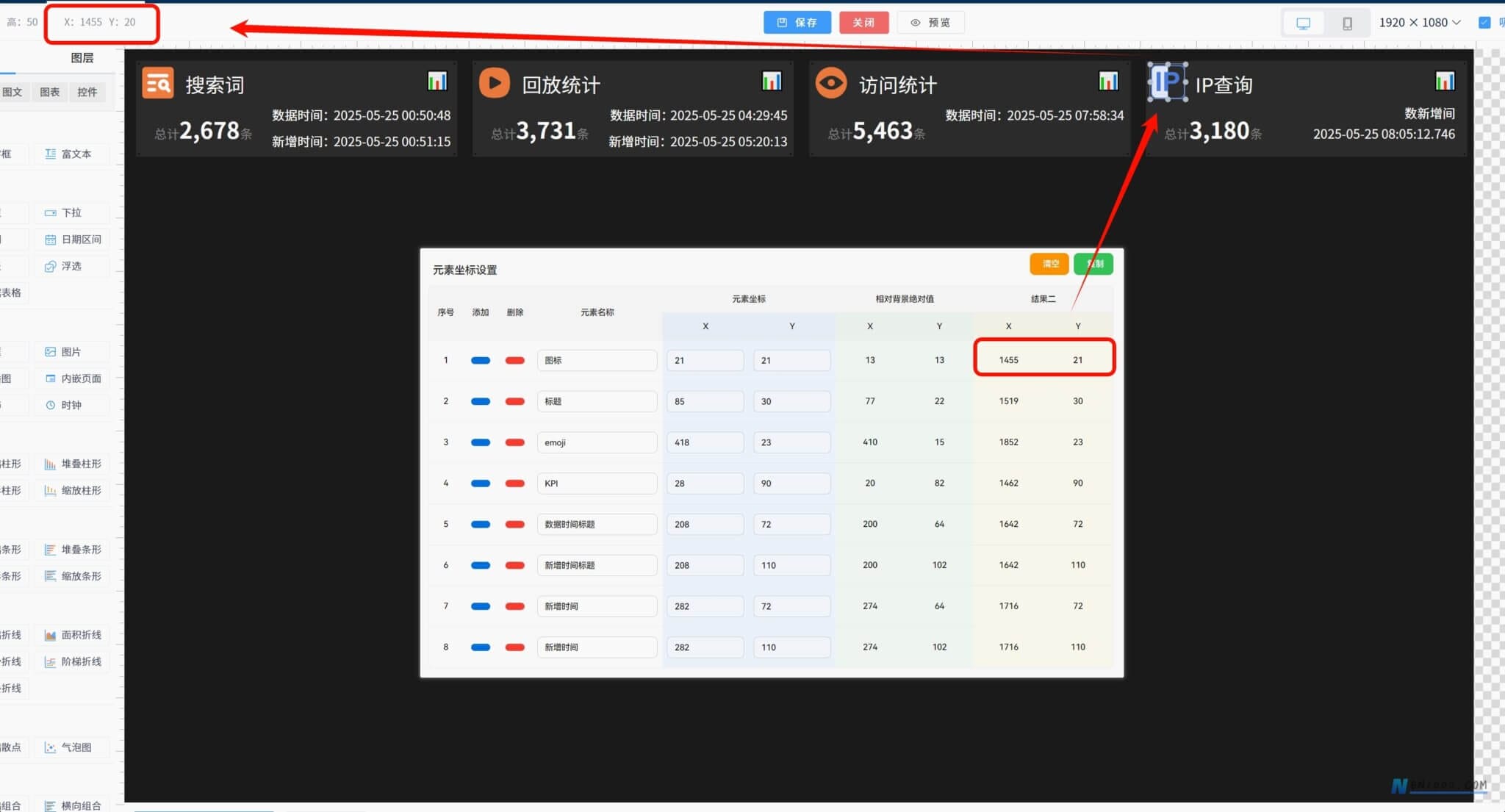Screen dimensions: 1505x812
Task: Click the blue 保存 save button
Action: [x=797, y=23]
